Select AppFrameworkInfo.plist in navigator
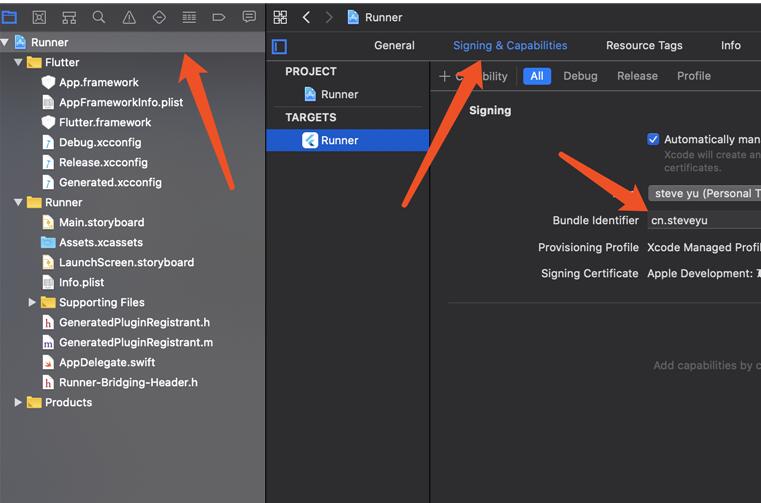The image size is (761, 503). (x=121, y=102)
